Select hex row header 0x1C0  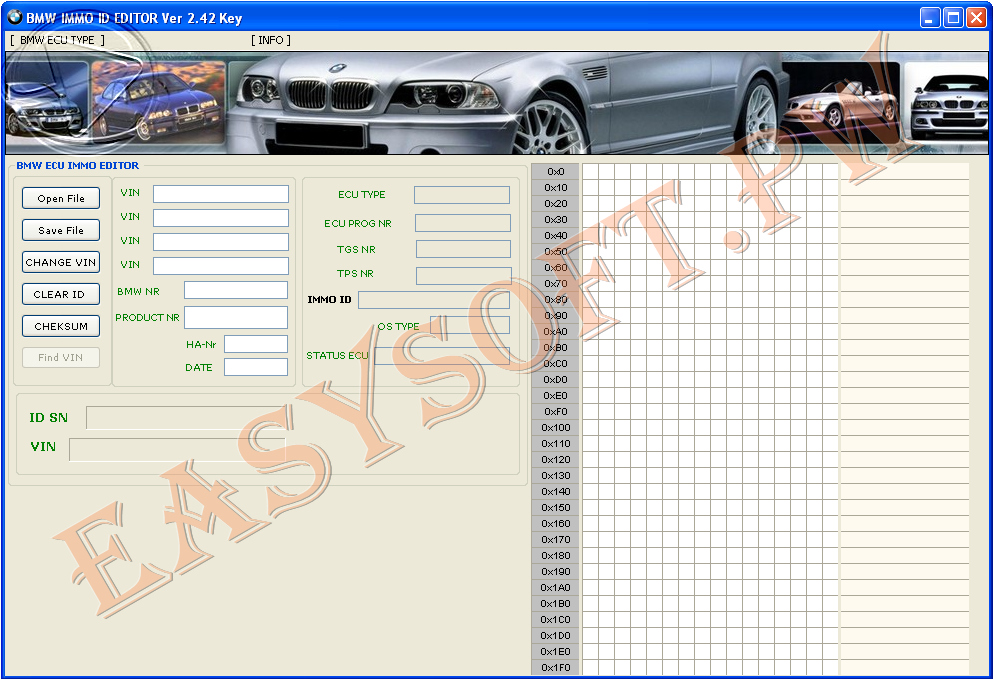[555, 619]
